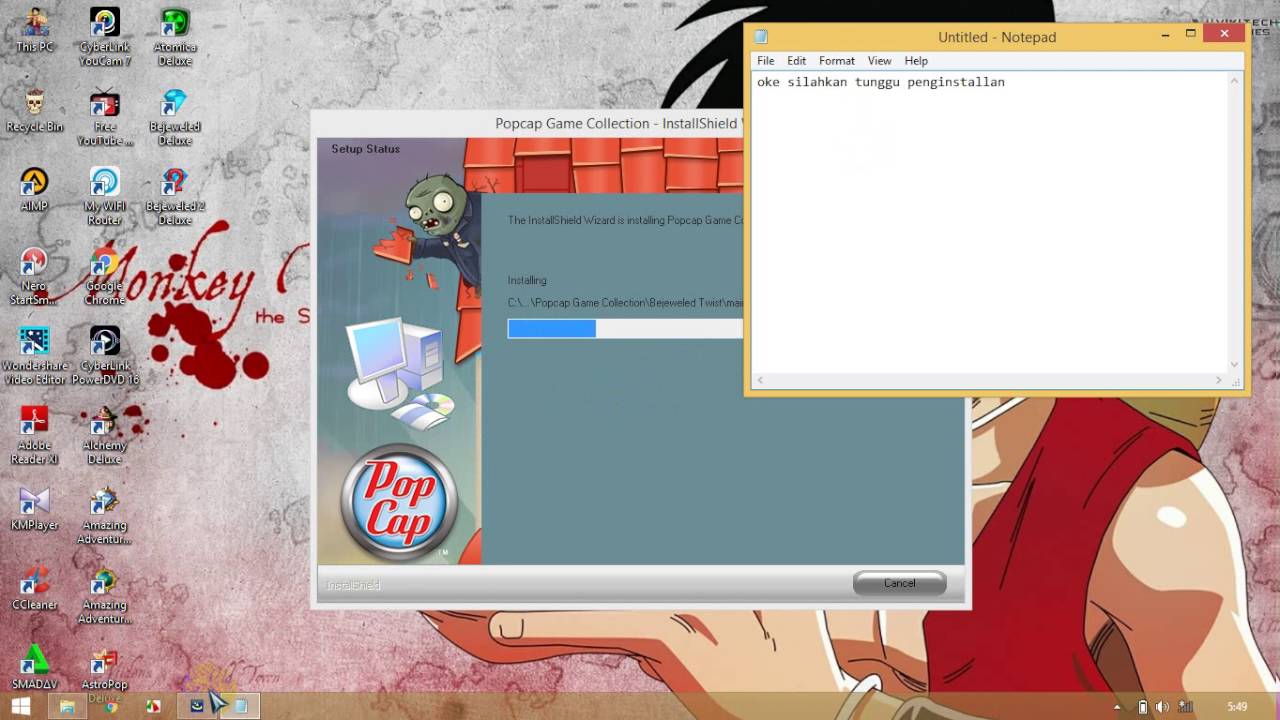Cancel the Popcap Game Collection installation
Viewport: 1280px width, 720px height.
899,583
